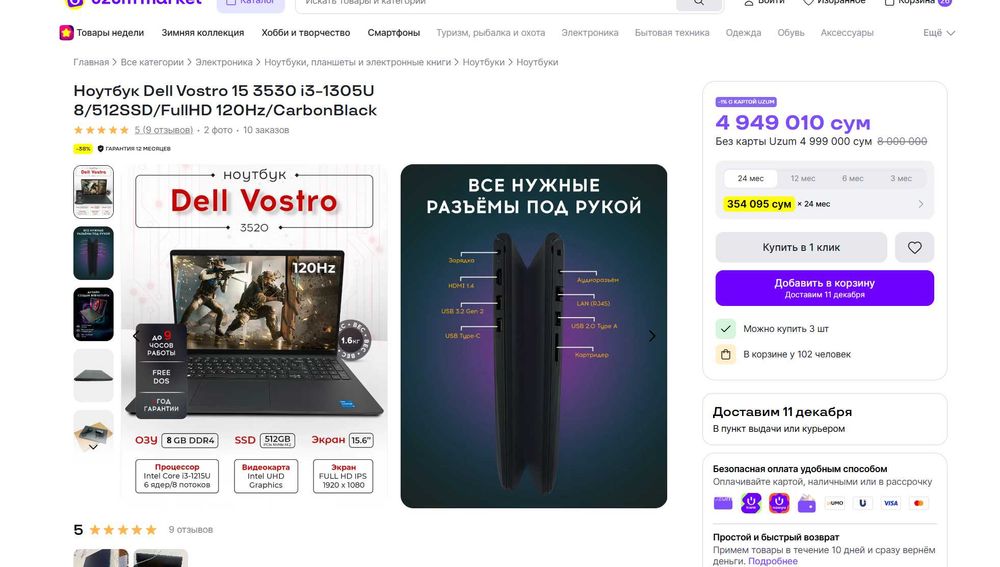Screen dimensions: 1000x567
Task: Expand installment details chevron
Action: click(x=921, y=204)
